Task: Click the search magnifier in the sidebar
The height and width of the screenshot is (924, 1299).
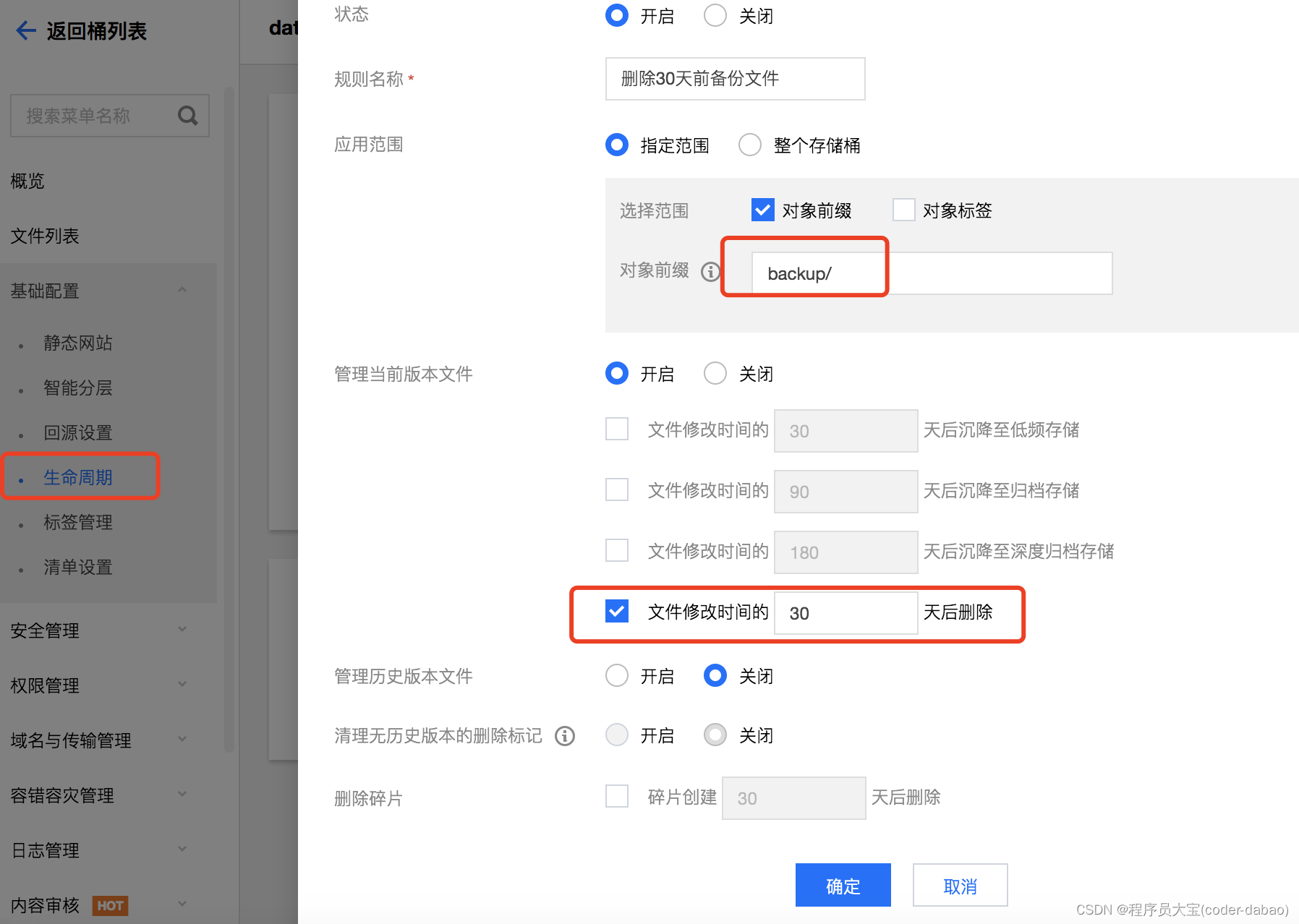Action: pos(187,115)
